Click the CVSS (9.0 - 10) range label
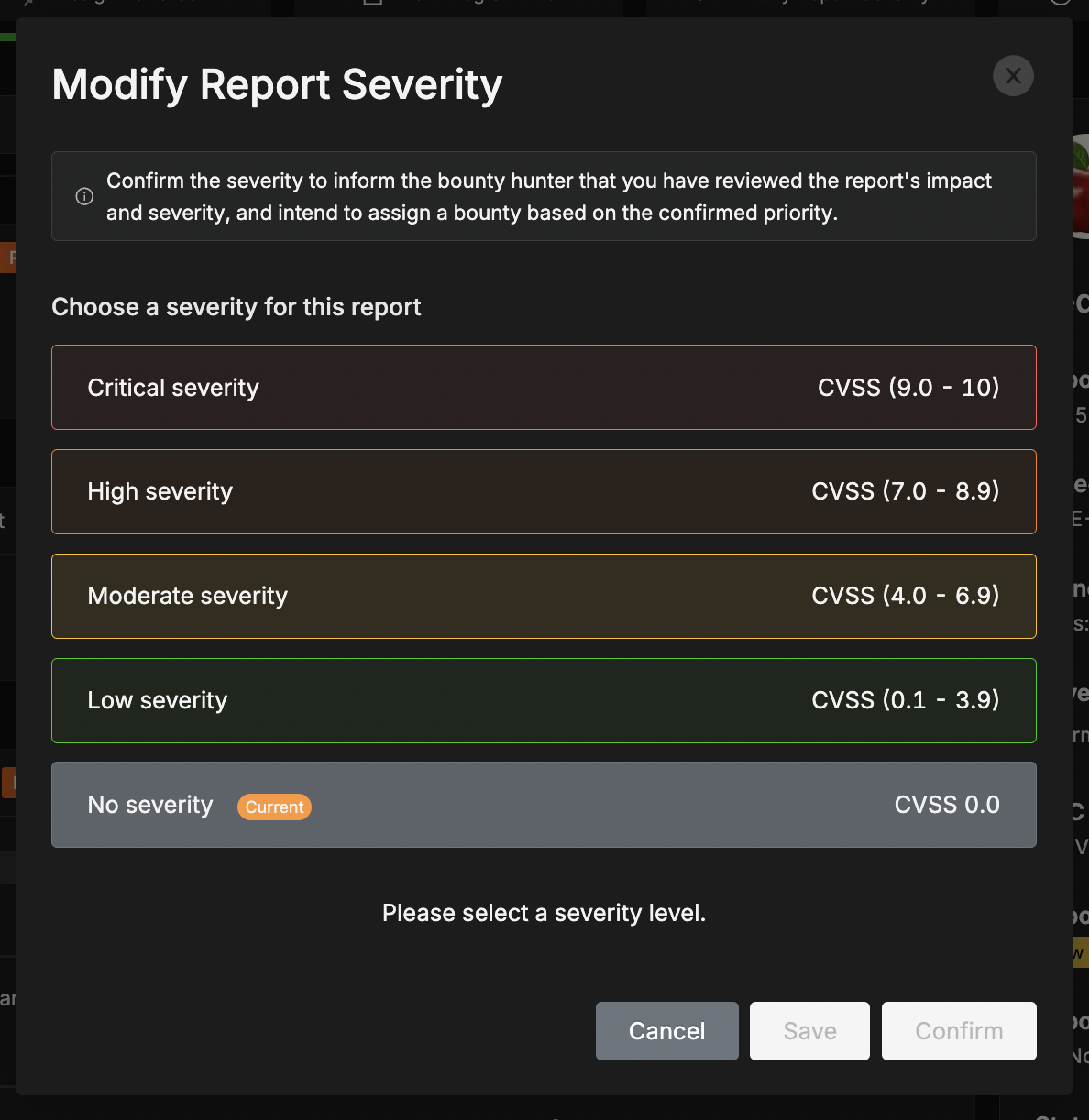Screen dimensions: 1089x1120 907,388
